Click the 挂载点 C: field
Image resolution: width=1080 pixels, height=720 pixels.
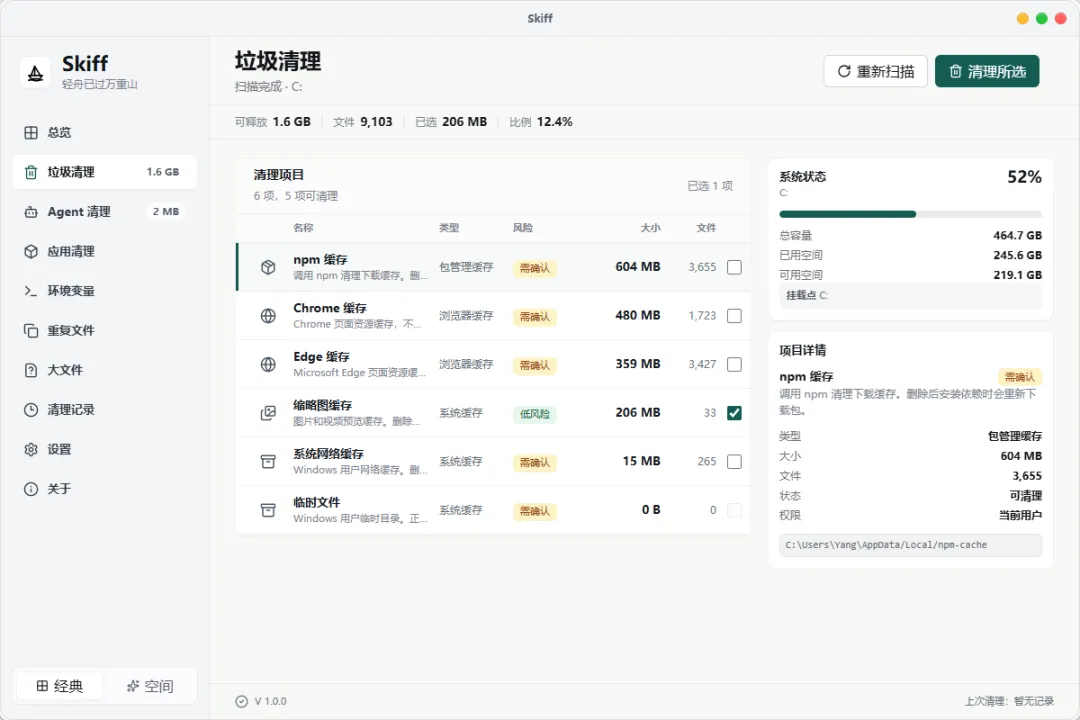click(x=910, y=295)
